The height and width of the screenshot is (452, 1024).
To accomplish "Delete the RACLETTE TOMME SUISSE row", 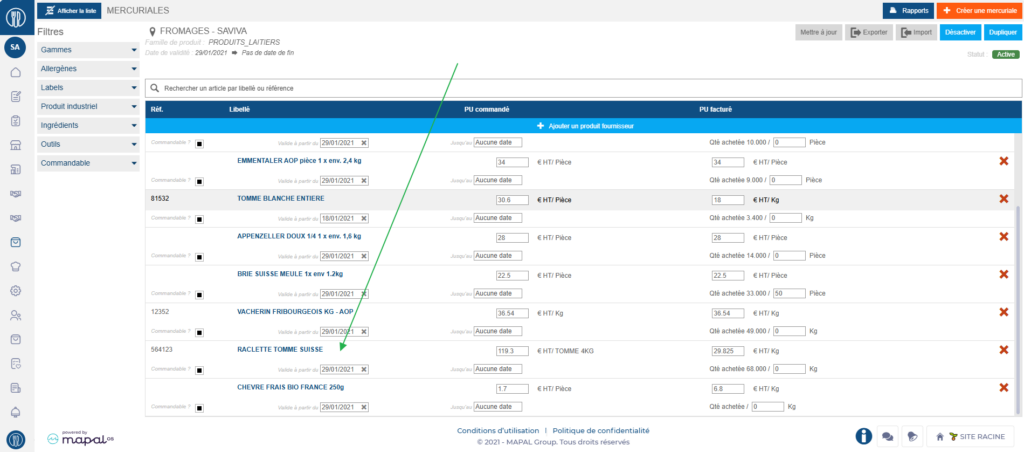I will [x=1003, y=350].
